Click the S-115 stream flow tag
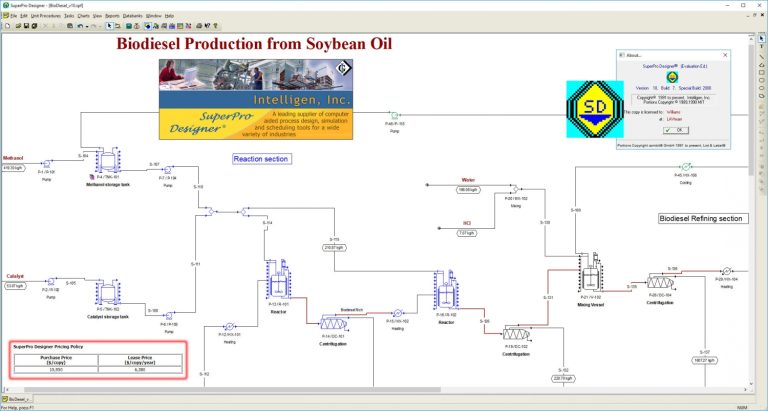The height and width of the screenshot is (411, 768). coord(335,248)
